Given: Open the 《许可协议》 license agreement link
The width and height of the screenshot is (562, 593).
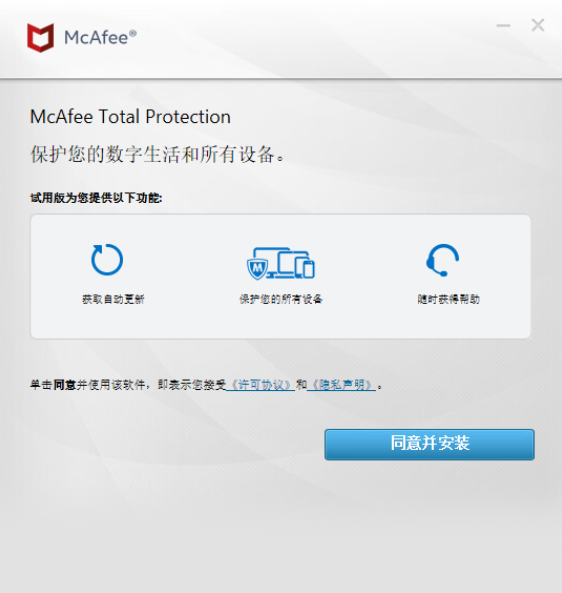Looking at the screenshot, I should [261, 385].
